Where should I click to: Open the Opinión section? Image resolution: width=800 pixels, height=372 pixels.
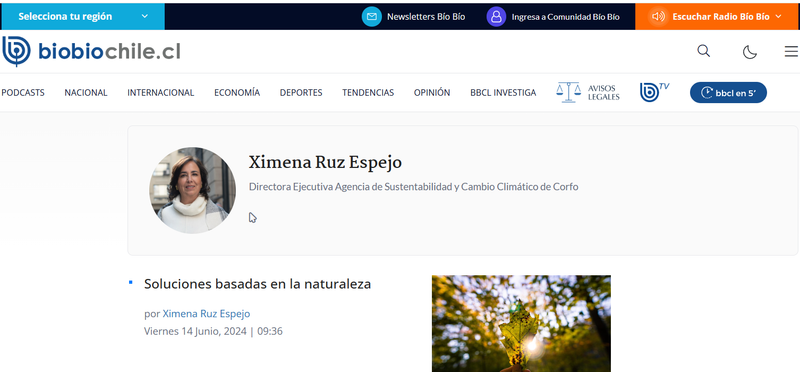(x=432, y=92)
